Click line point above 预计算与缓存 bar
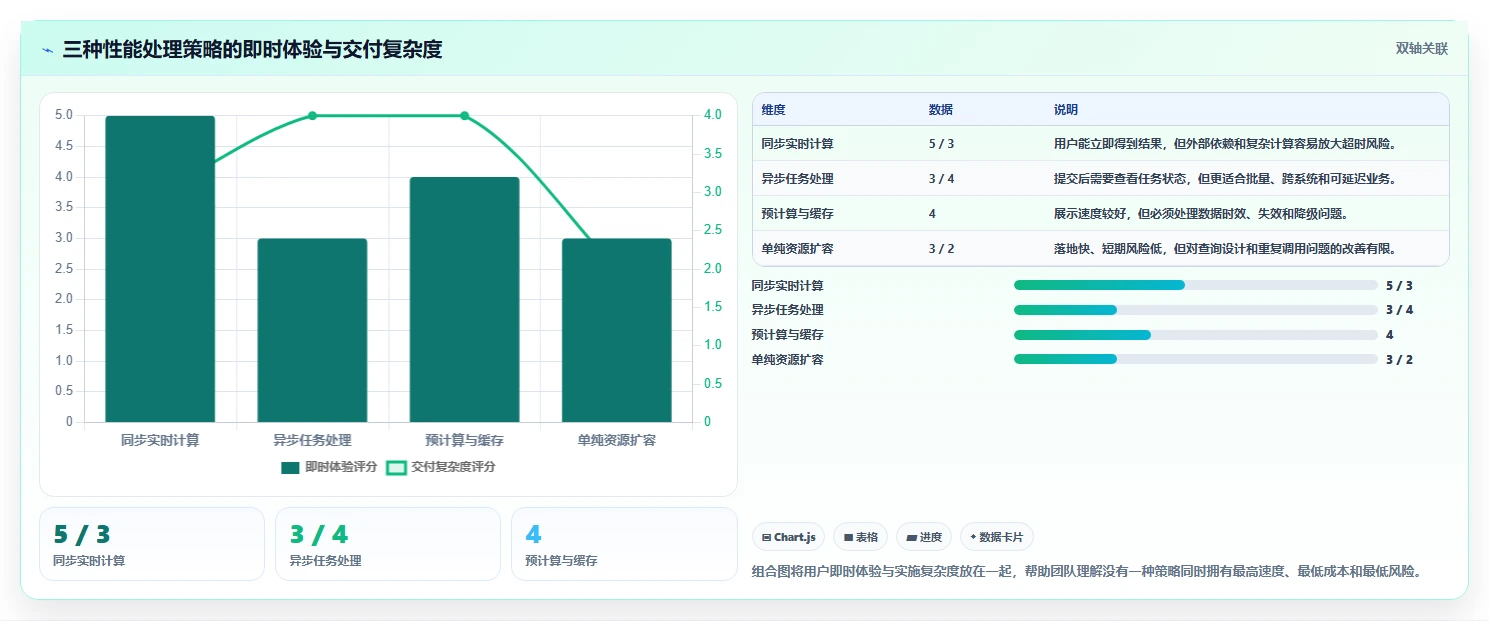 click(x=464, y=116)
